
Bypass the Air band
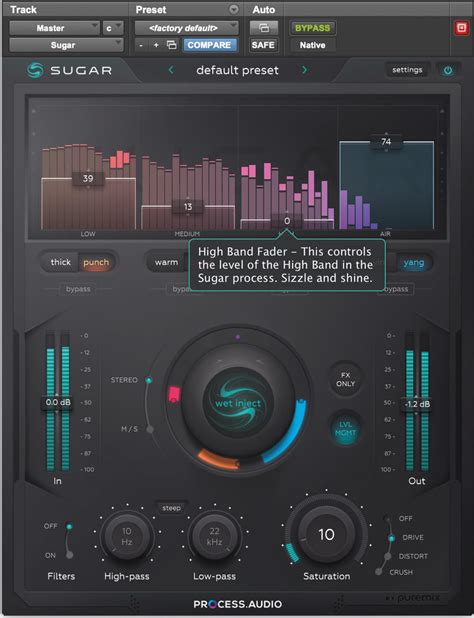[x=396, y=289]
